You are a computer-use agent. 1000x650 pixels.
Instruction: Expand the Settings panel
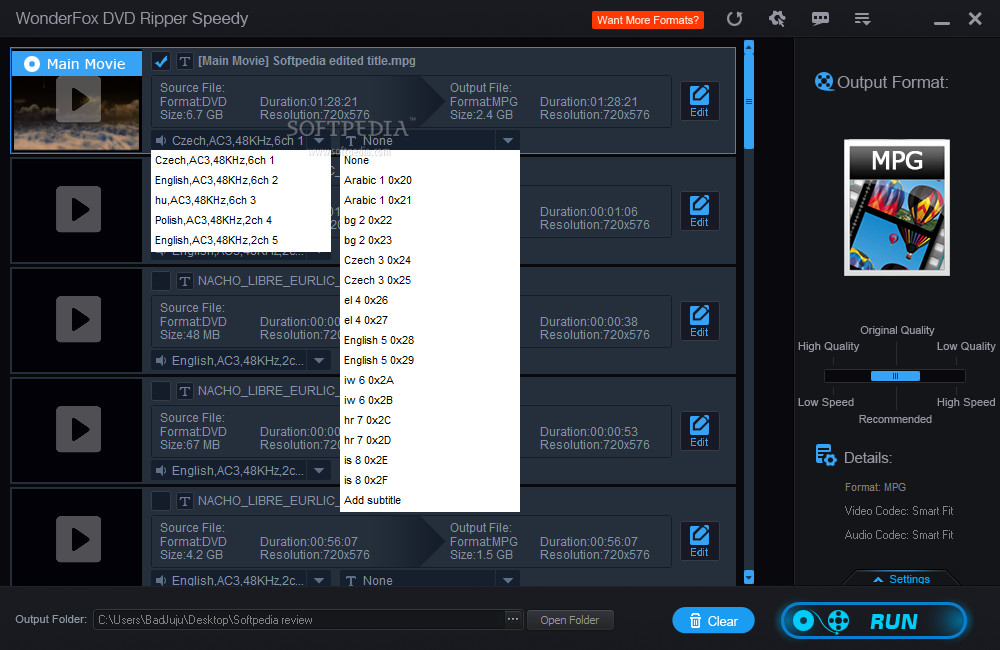901,579
